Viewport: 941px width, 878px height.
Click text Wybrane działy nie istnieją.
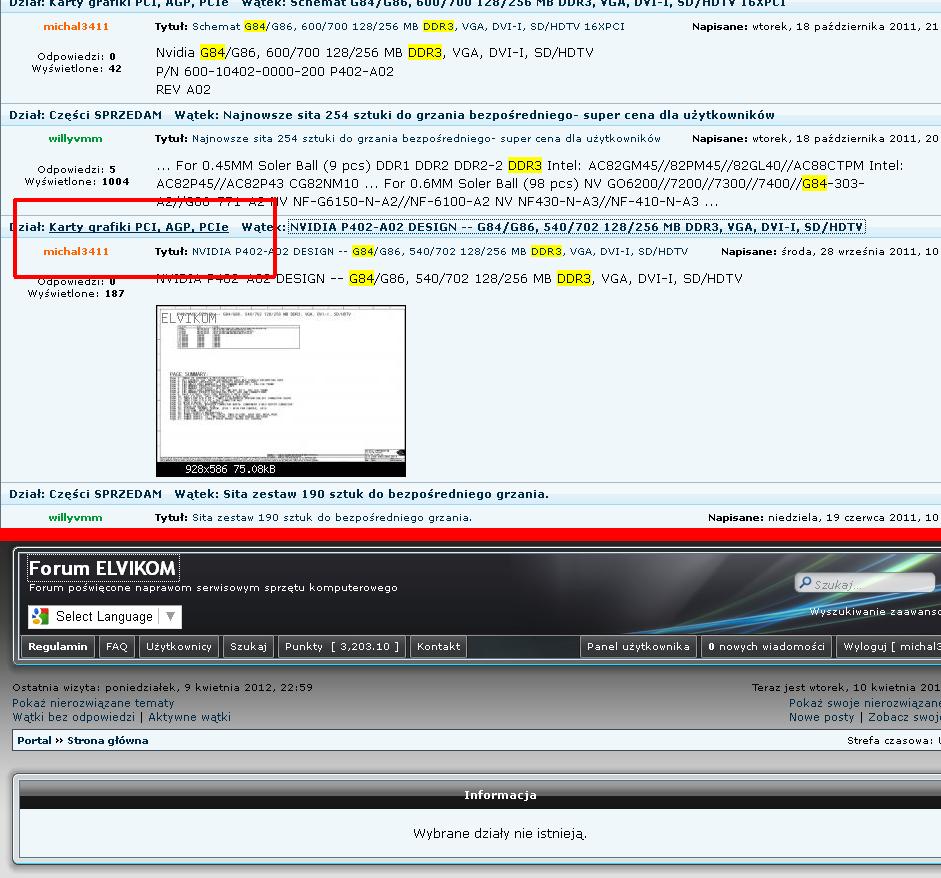point(500,834)
